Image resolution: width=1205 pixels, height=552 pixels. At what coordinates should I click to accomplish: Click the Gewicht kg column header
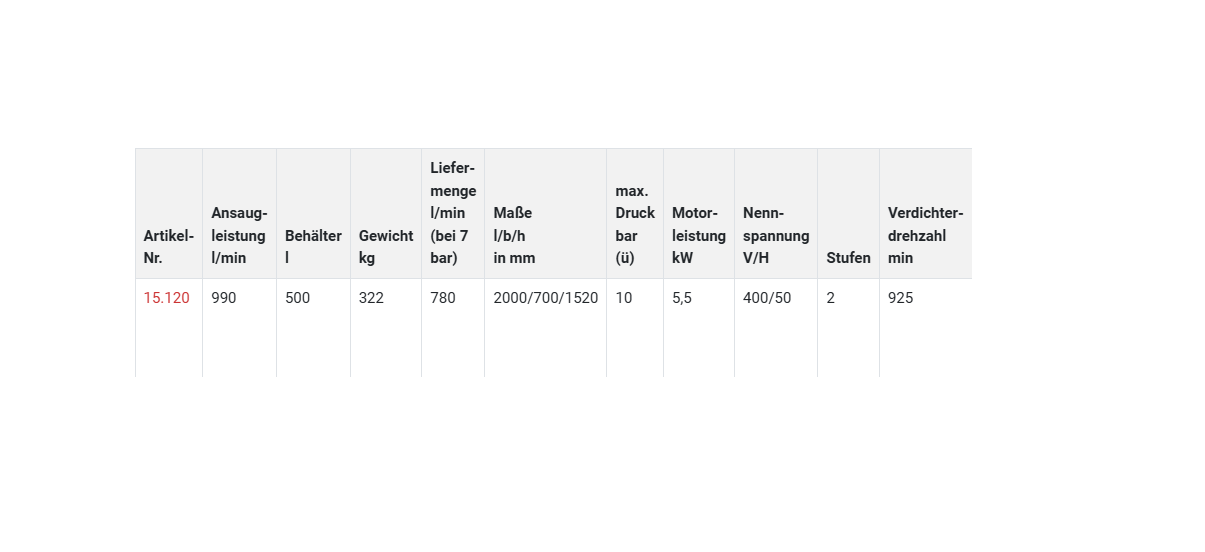click(x=385, y=247)
